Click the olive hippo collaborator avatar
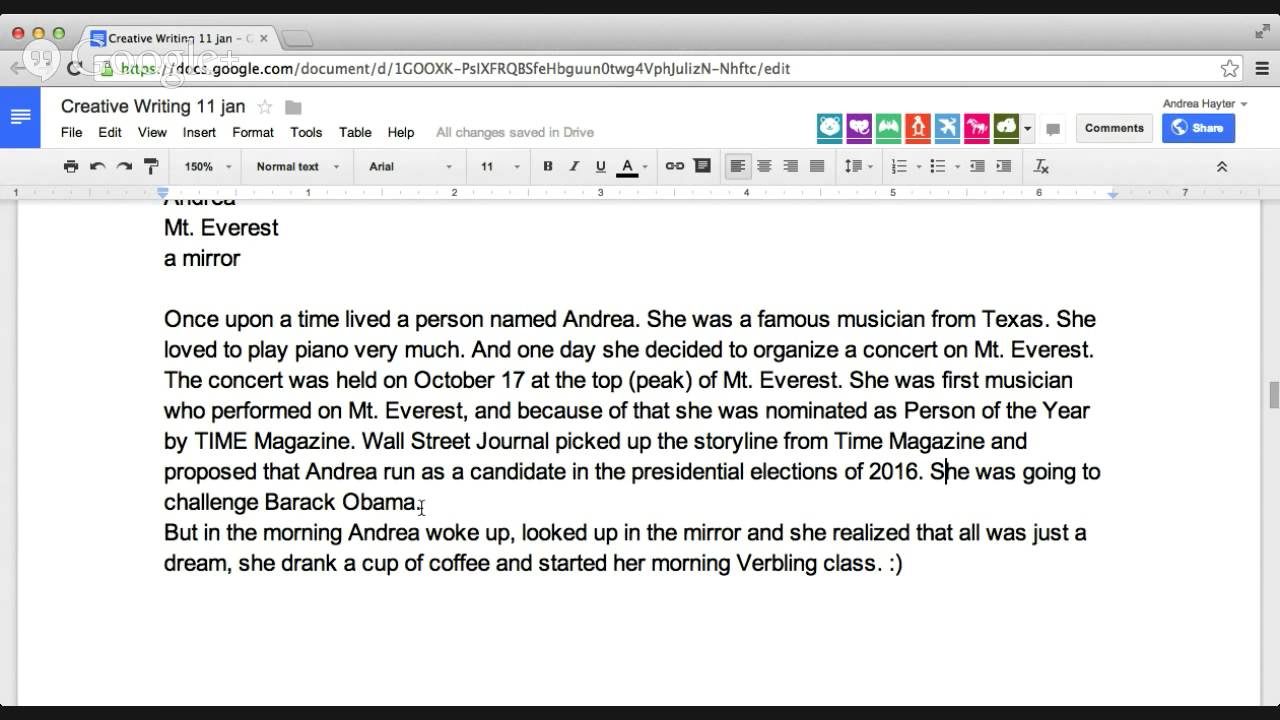Image resolution: width=1280 pixels, height=720 pixels. coord(1005,127)
